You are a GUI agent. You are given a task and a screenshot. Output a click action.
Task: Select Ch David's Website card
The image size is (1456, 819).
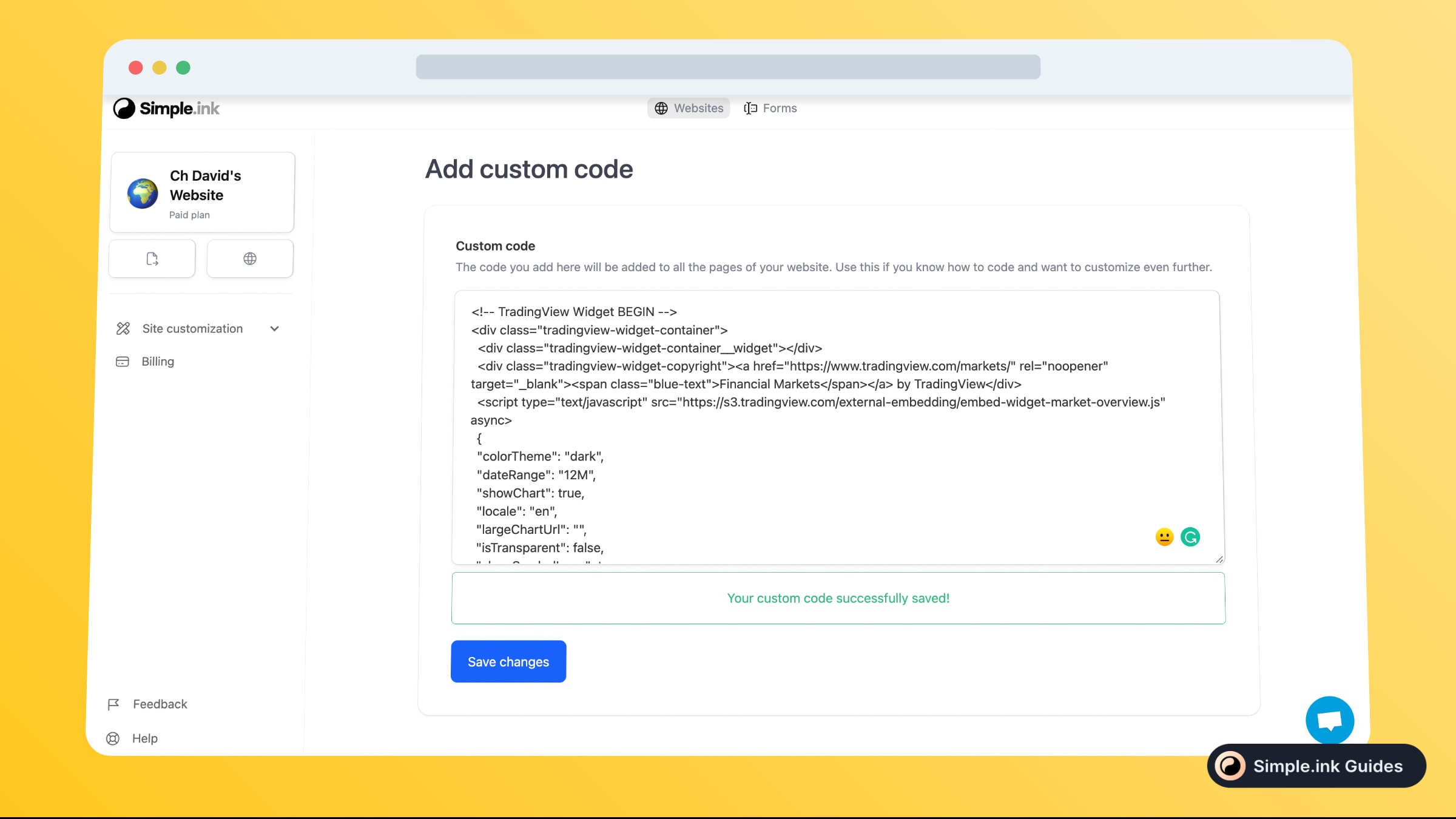[202, 193]
